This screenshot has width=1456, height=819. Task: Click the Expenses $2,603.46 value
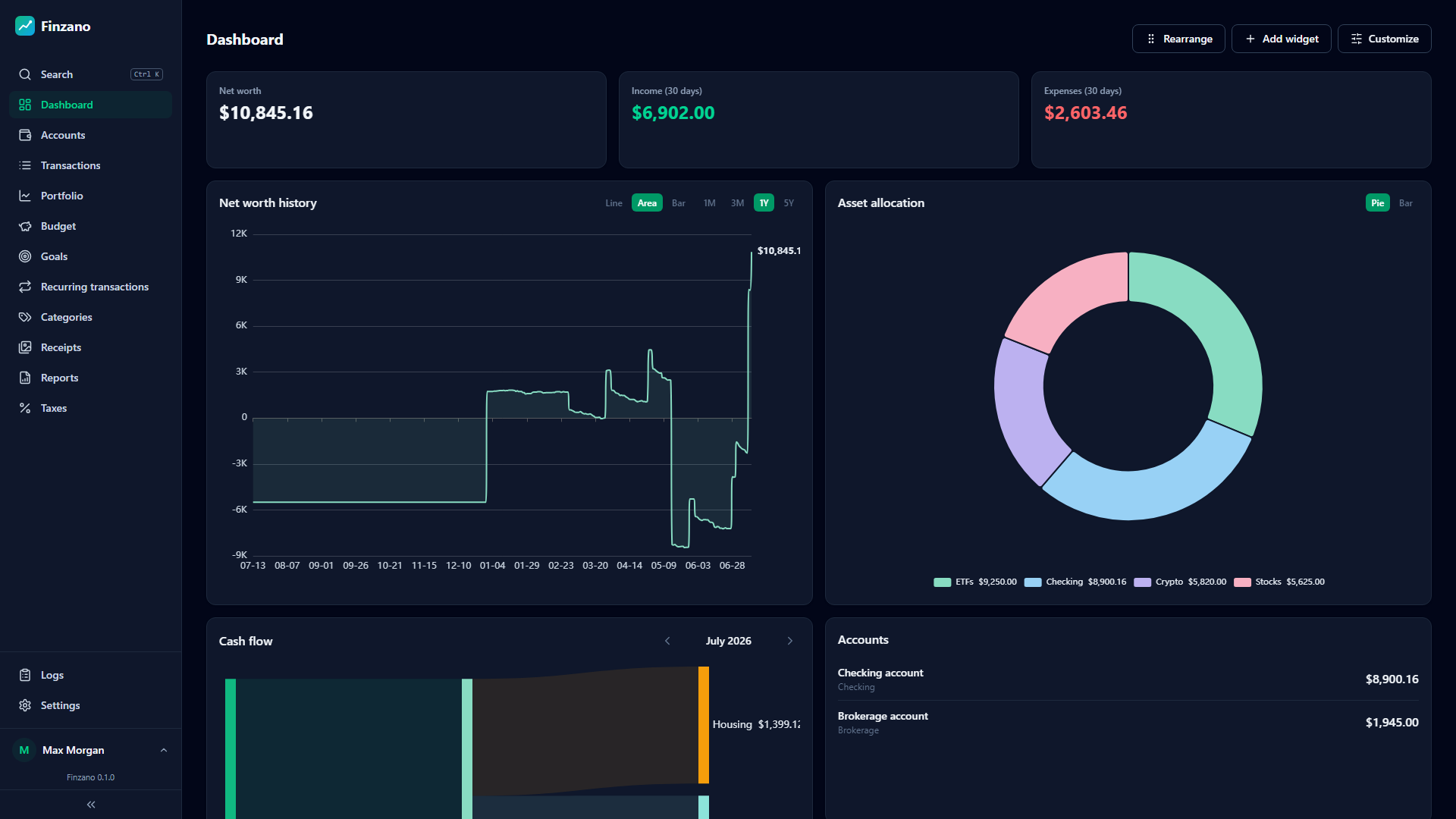(x=1085, y=113)
